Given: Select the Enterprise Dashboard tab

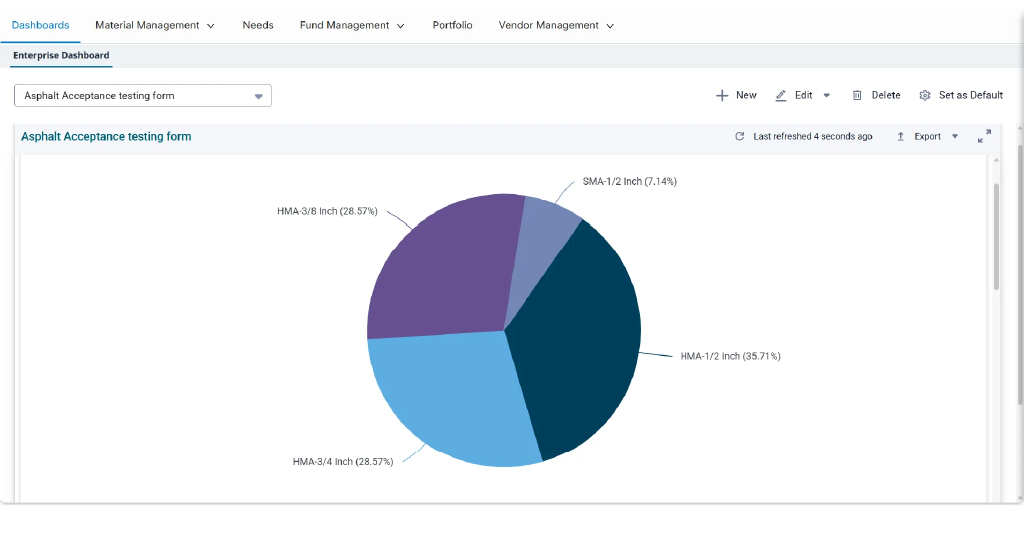Looking at the screenshot, I should tap(61, 56).
